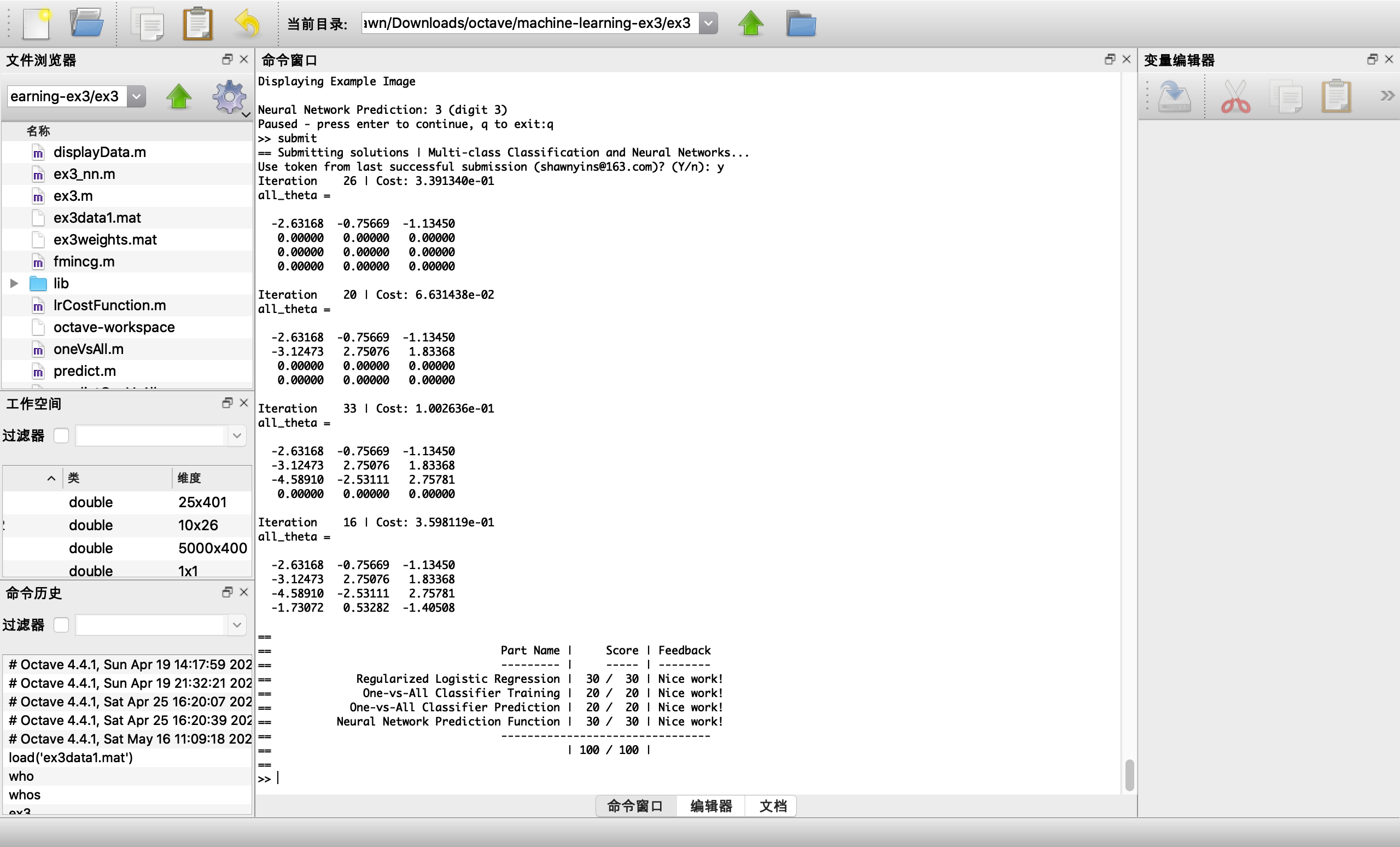Go up one directory in main toolbar
The width and height of the screenshot is (1400, 847).
[x=750, y=24]
